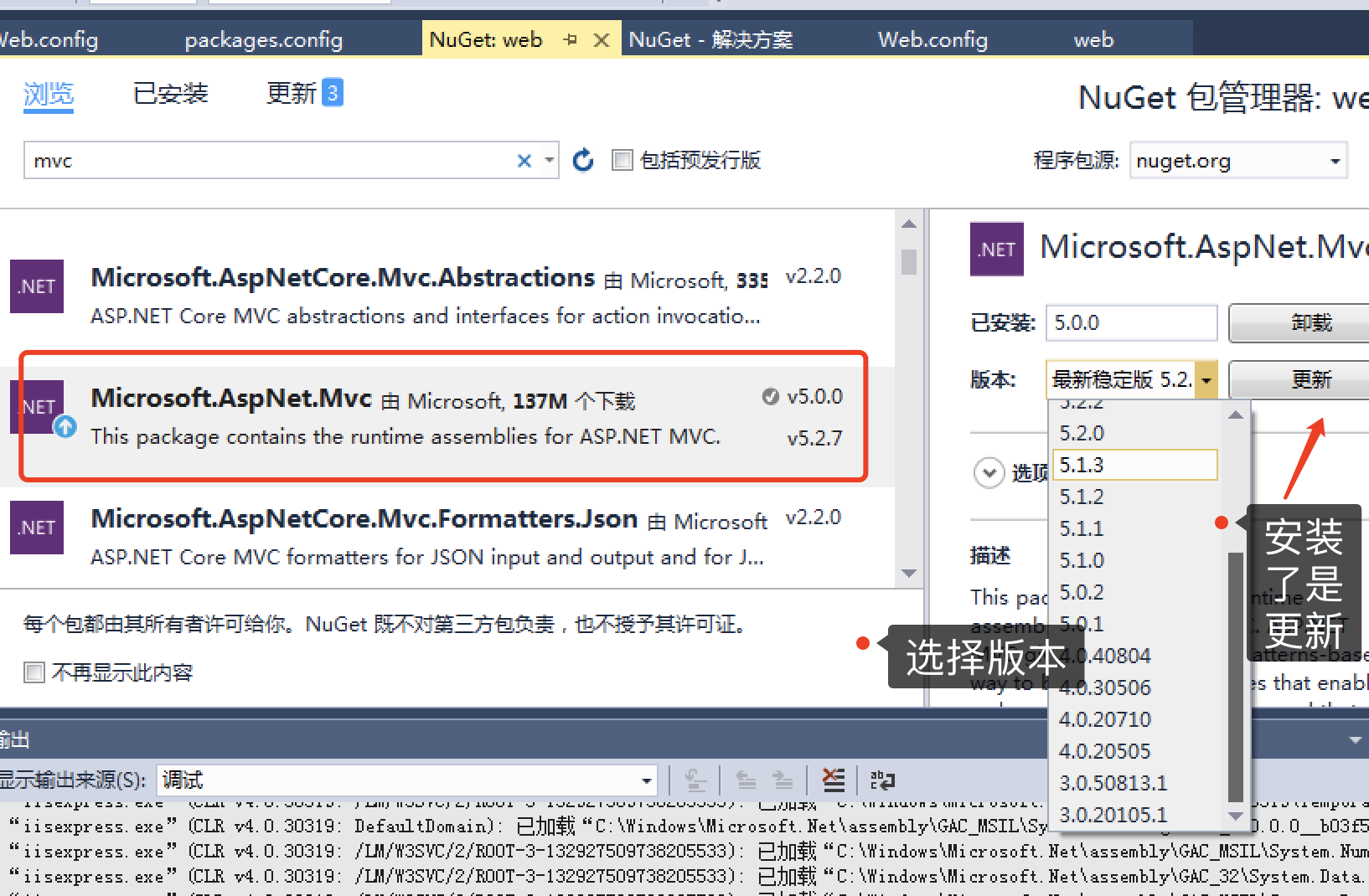Open the packages.config tab
The image size is (1369, 896).
(x=264, y=39)
